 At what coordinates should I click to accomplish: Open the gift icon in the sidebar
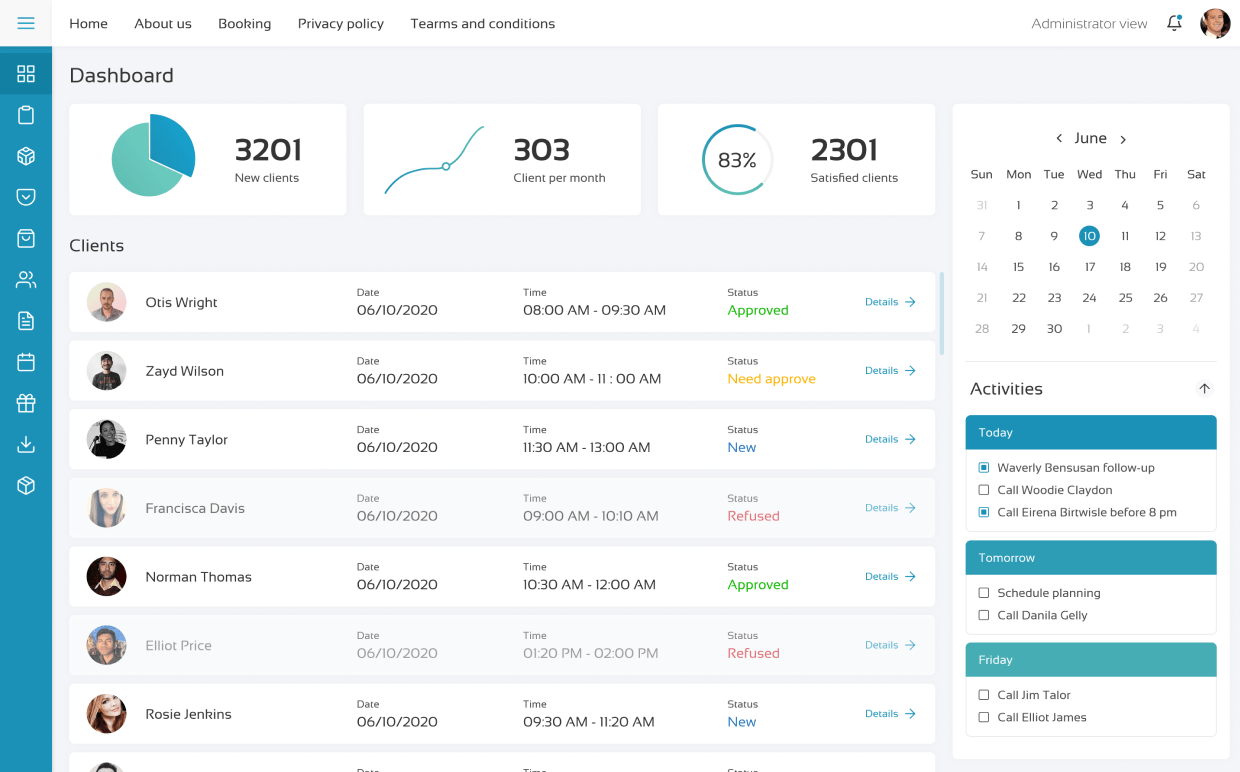click(x=25, y=402)
